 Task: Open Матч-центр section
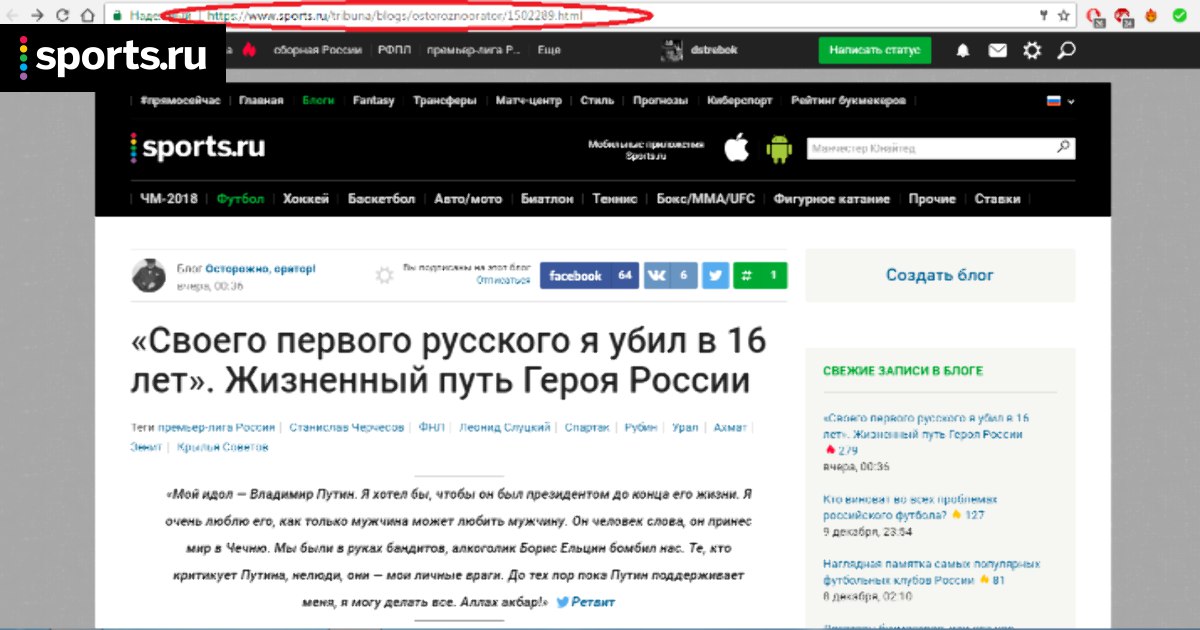528,101
